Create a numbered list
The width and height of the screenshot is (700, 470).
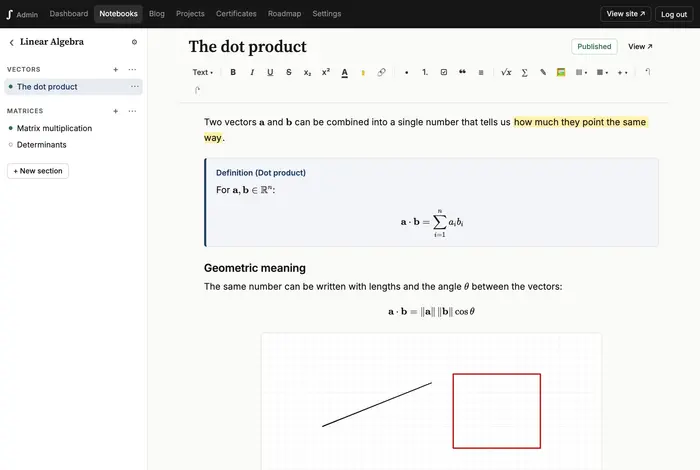425,72
